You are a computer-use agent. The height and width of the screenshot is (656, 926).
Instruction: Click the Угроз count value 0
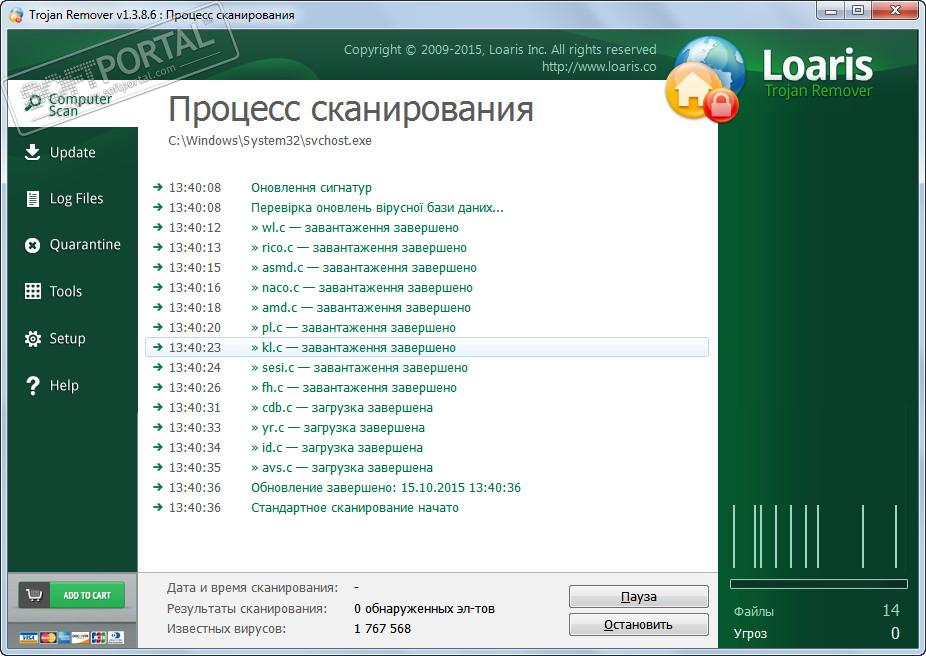point(895,634)
